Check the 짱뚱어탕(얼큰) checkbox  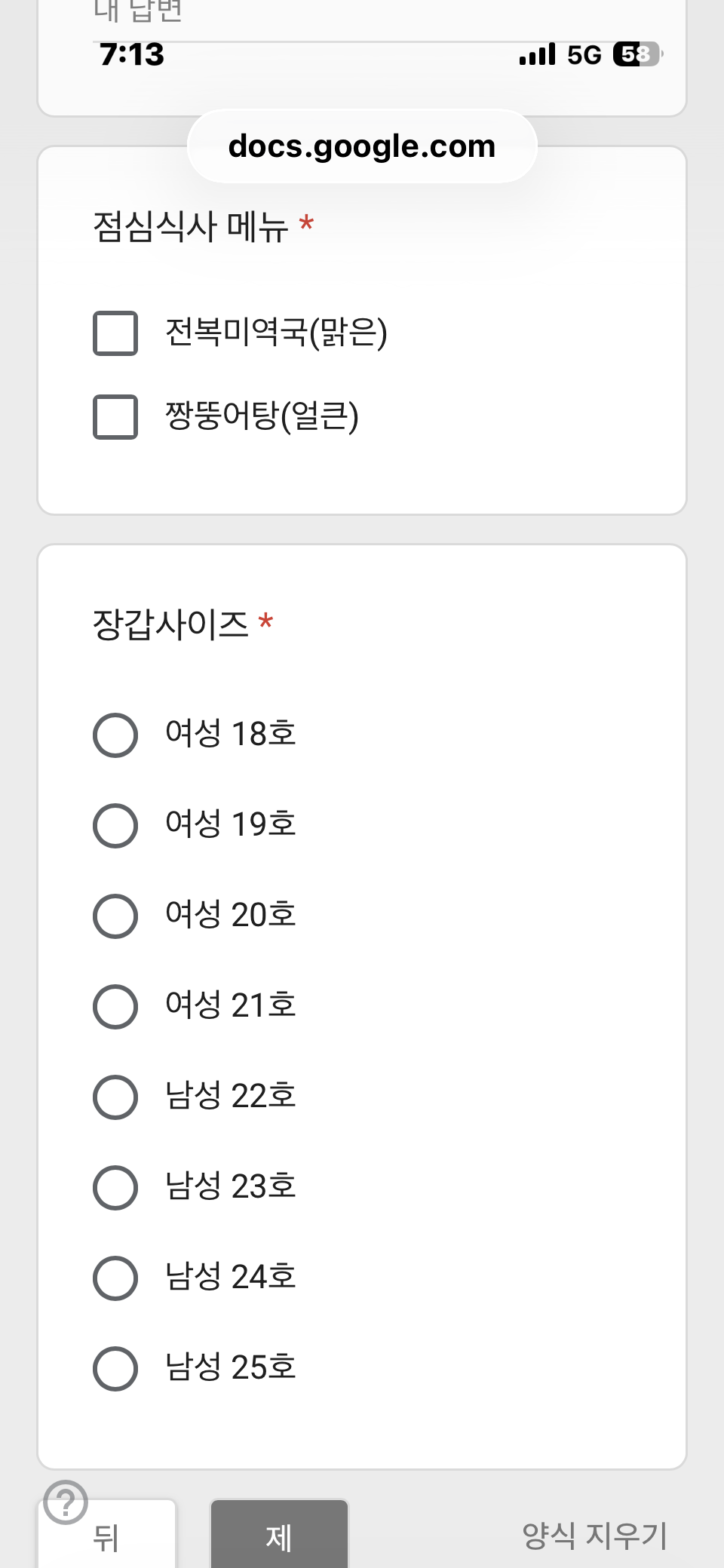coord(115,416)
